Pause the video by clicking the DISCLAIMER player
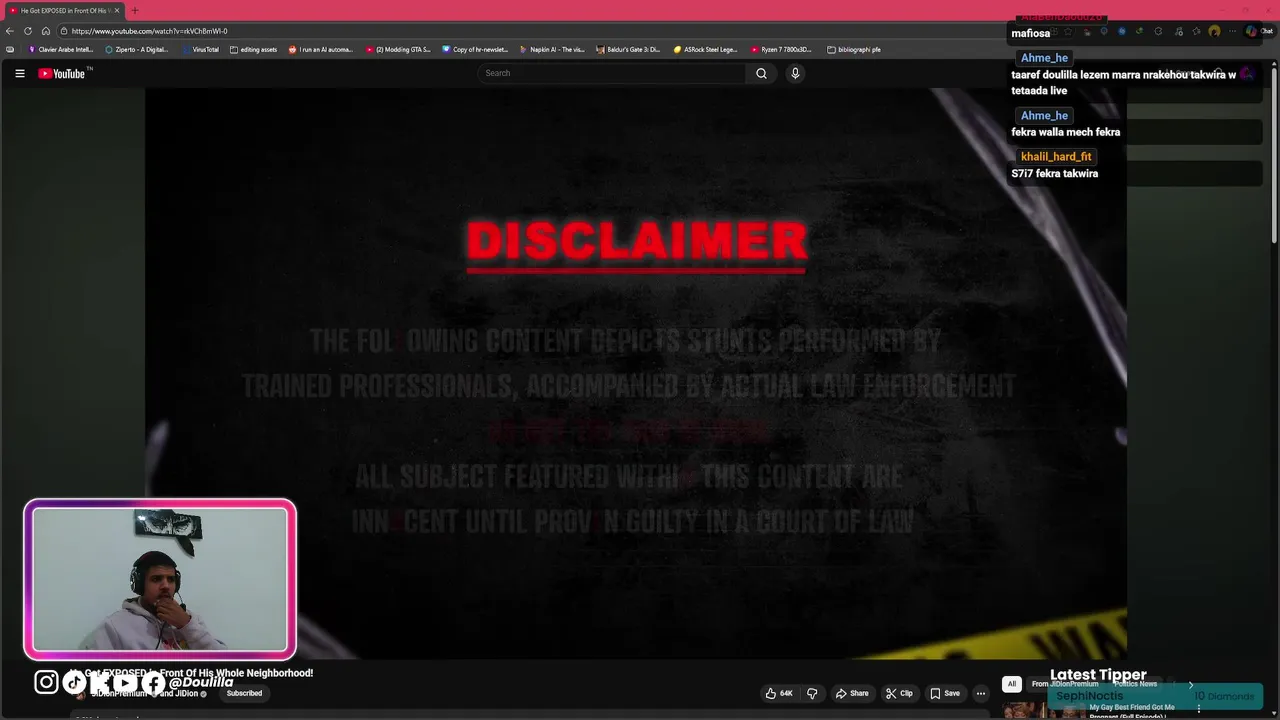 click(636, 374)
